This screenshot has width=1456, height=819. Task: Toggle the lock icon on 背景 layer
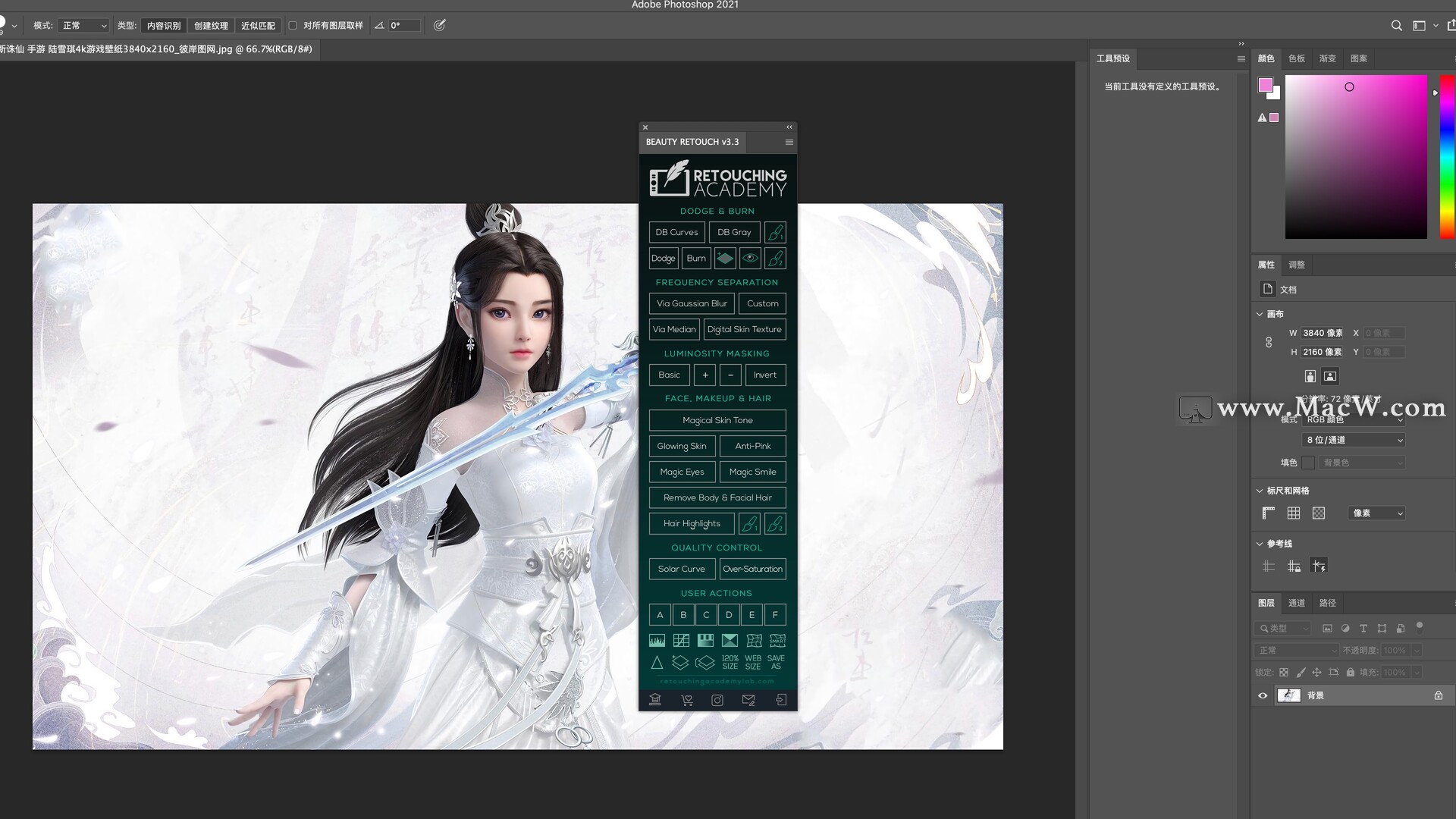(x=1438, y=695)
